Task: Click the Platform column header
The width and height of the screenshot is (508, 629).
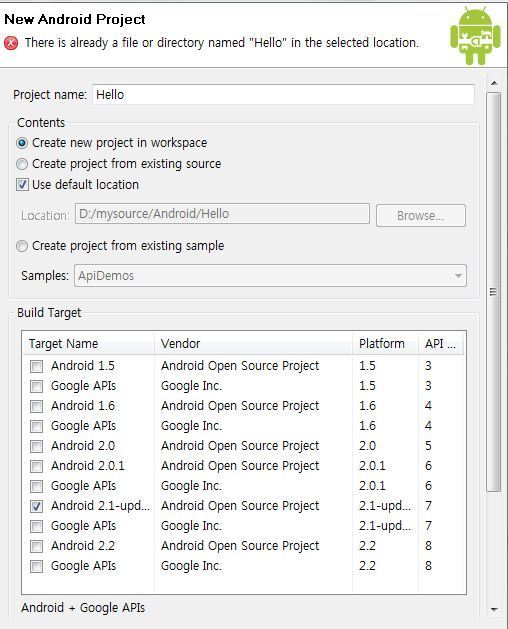Action: (x=385, y=344)
